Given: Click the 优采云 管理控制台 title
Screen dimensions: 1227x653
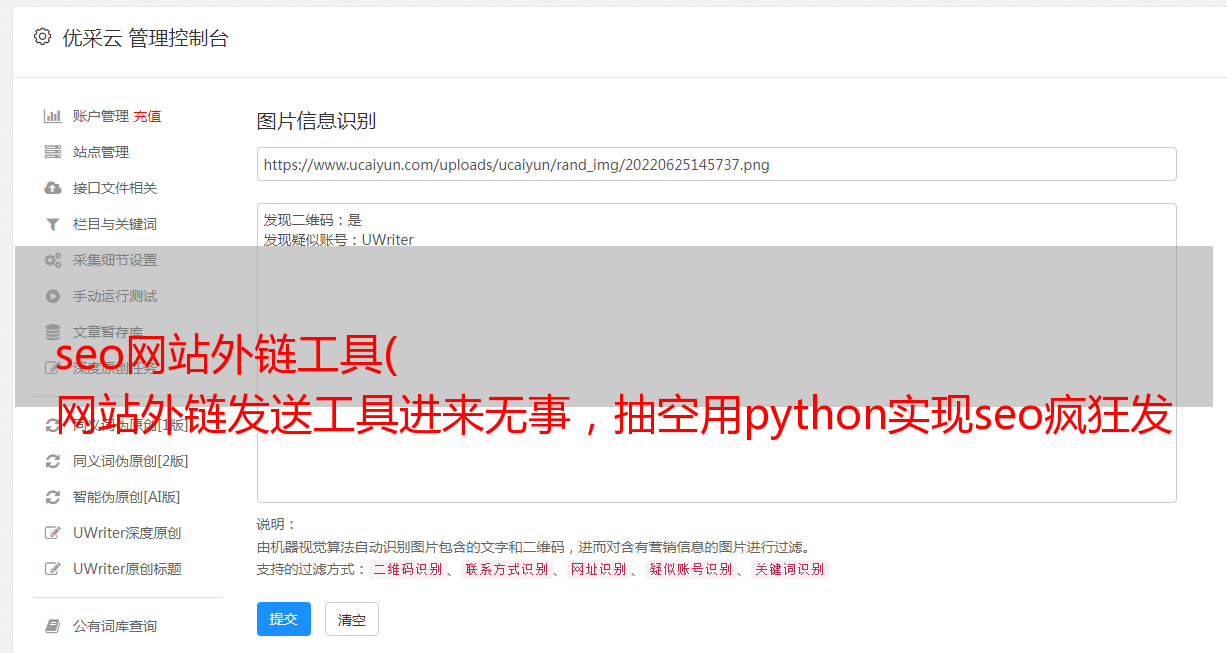Looking at the screenshot, I should tap(145, 38).
